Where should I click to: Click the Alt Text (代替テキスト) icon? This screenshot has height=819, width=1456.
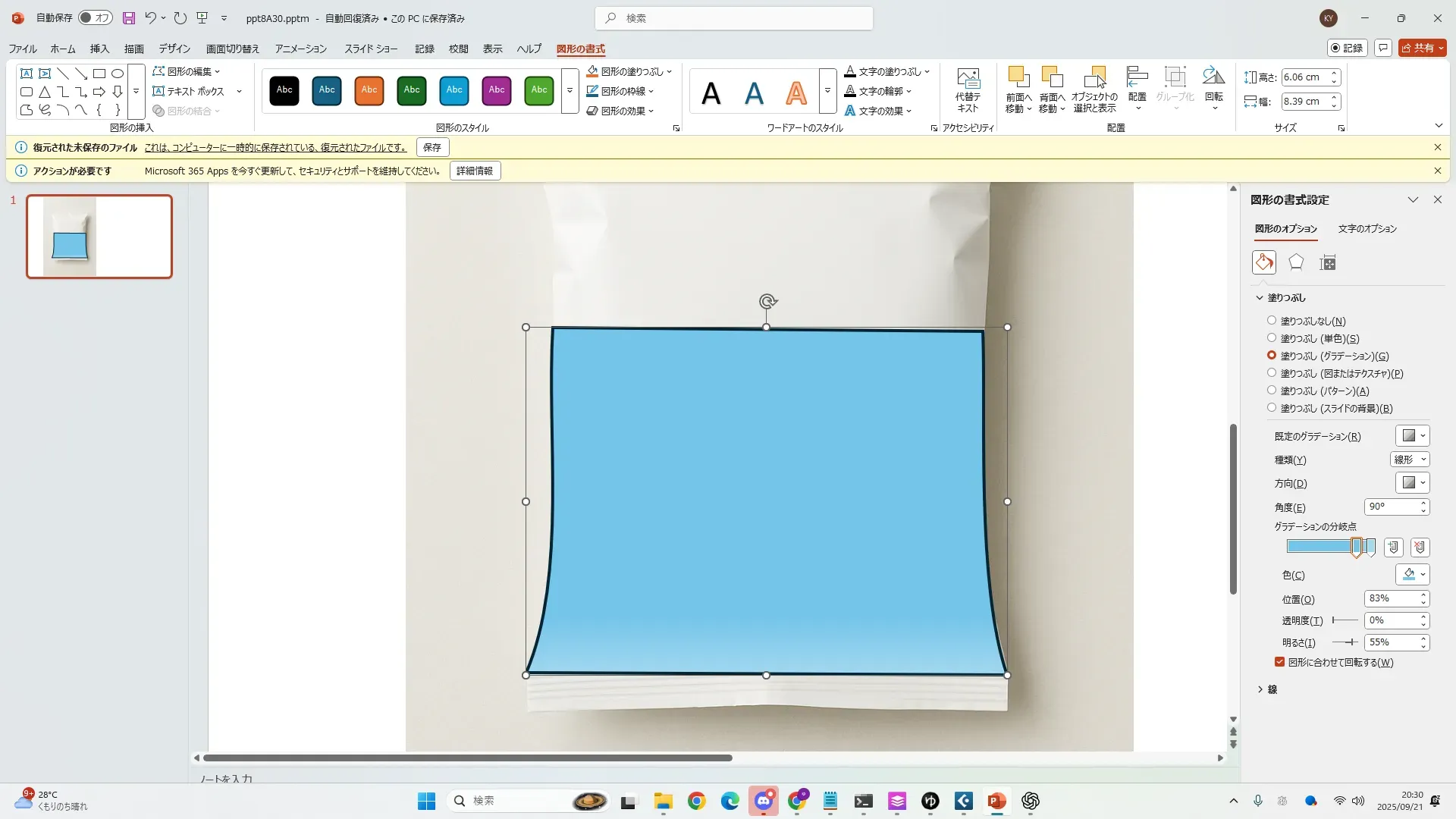[968, 89]
